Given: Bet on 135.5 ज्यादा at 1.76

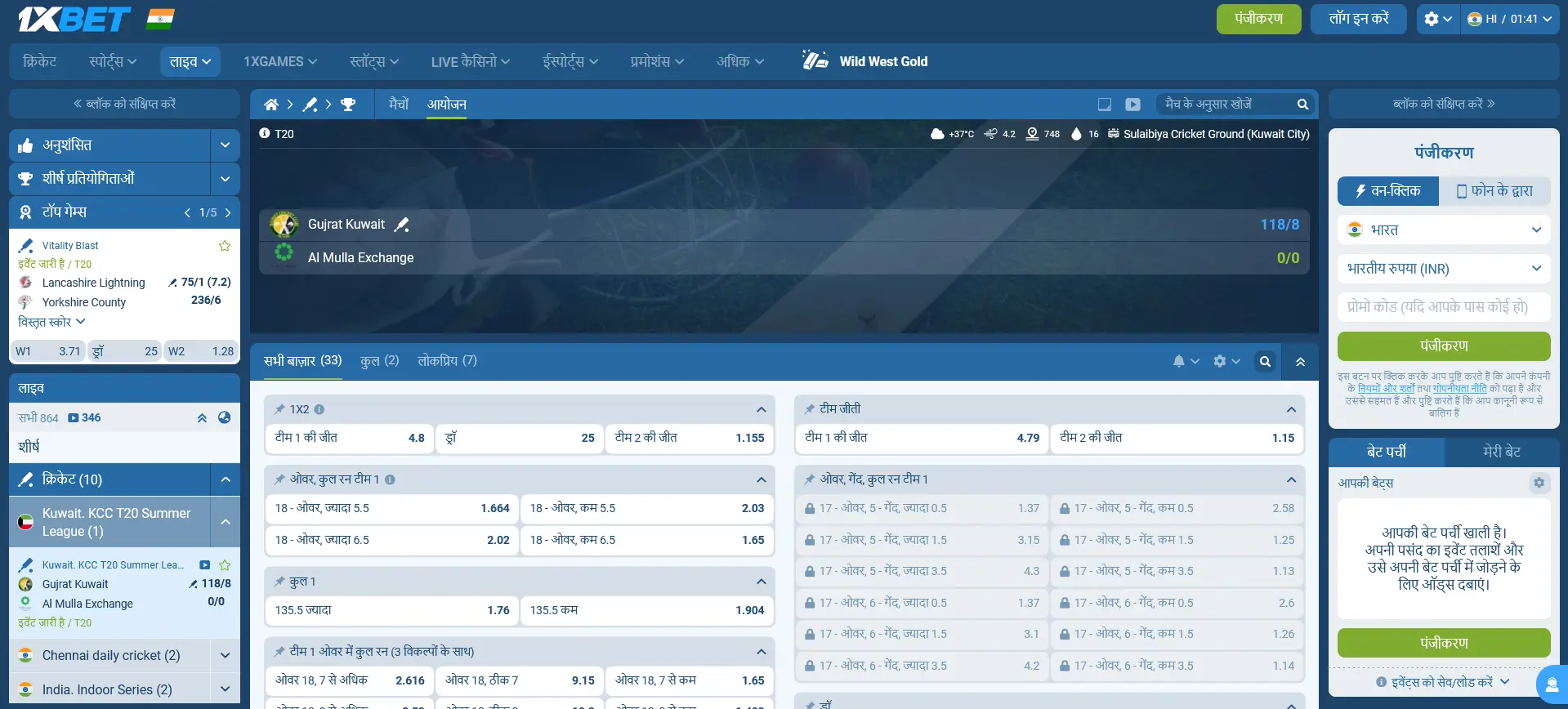Looking at the screenshot, I should tap(391, 610).
